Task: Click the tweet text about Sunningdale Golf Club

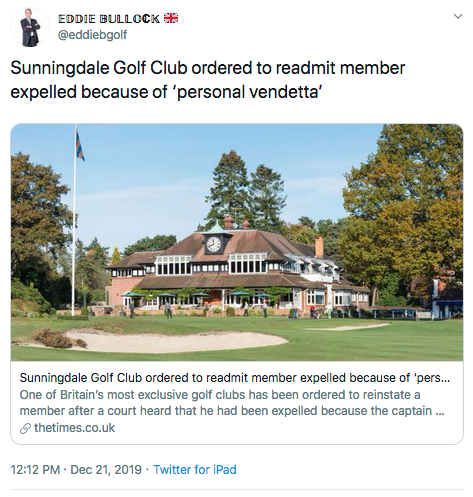Action: pyautogui.click(x=208, y=80)
